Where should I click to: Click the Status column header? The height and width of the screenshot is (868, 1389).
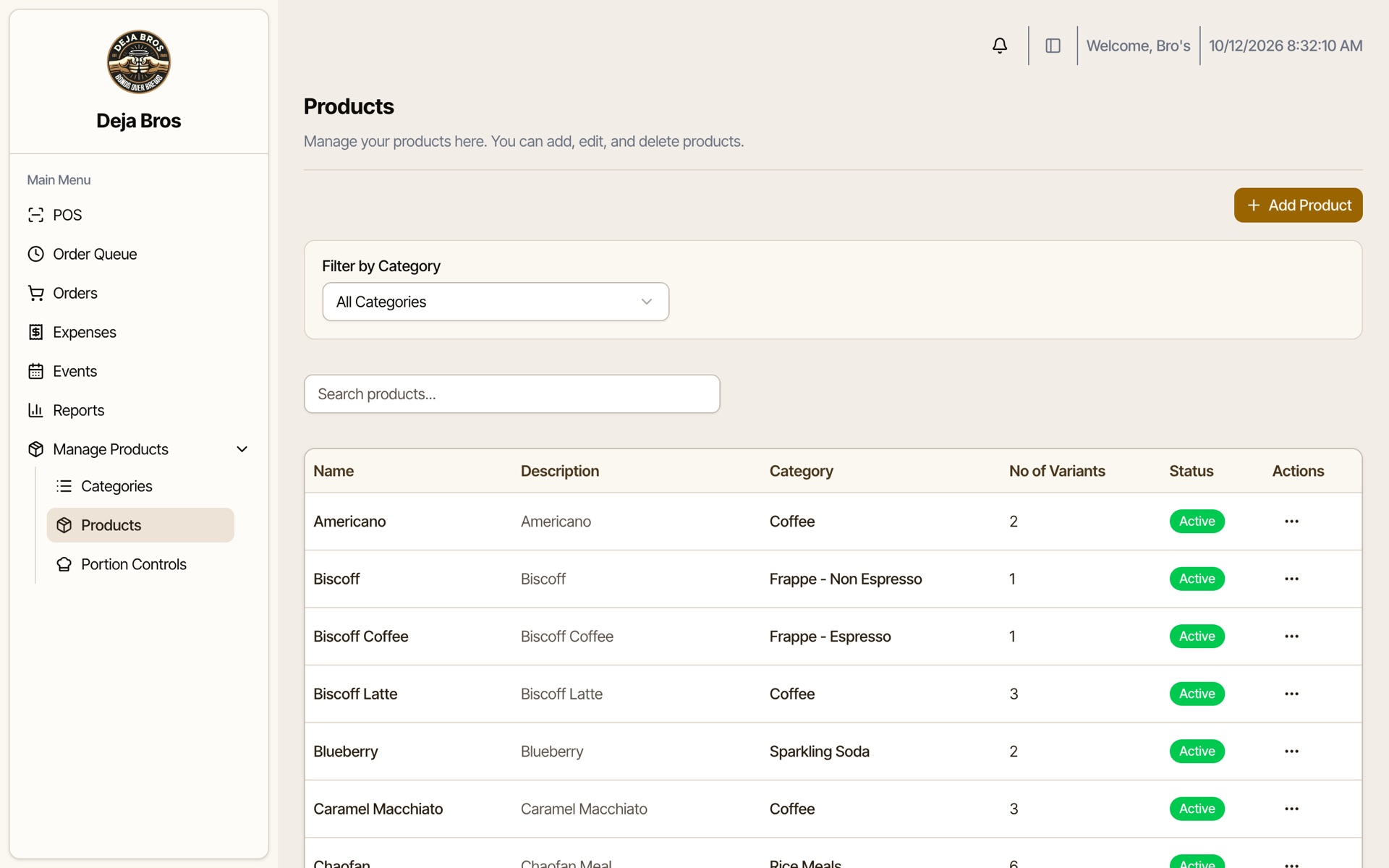coord(1192,471)
